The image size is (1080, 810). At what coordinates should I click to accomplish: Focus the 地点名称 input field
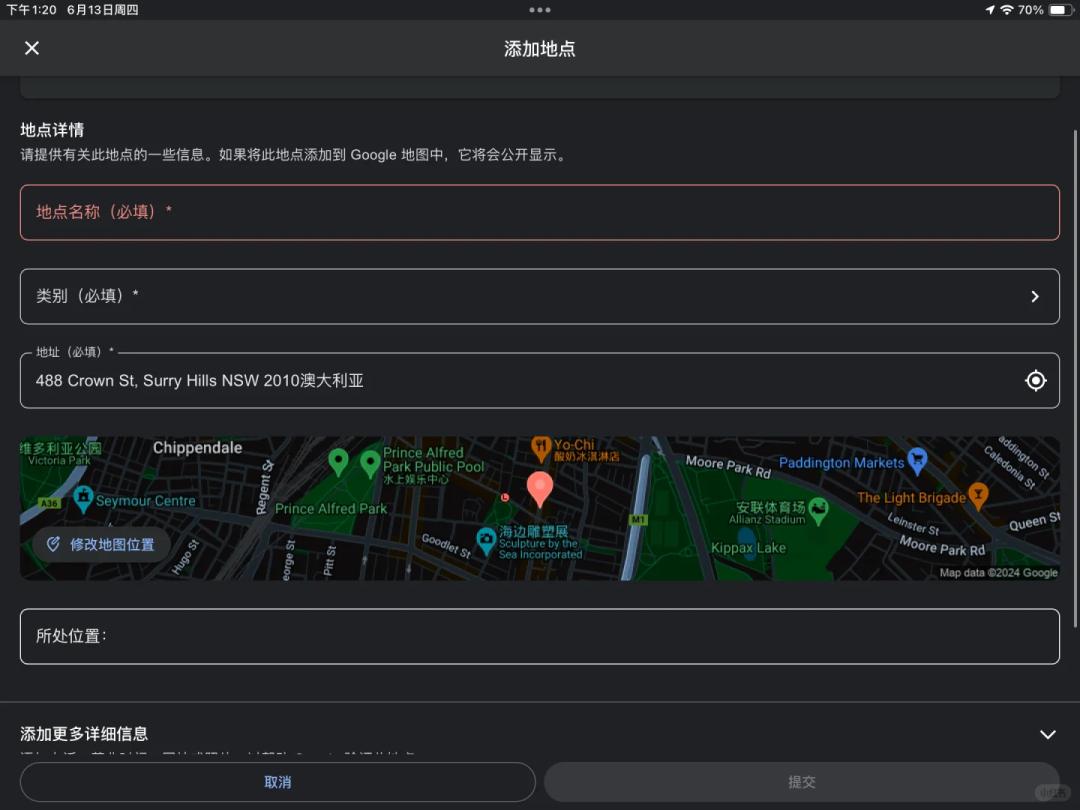(539, 212)
